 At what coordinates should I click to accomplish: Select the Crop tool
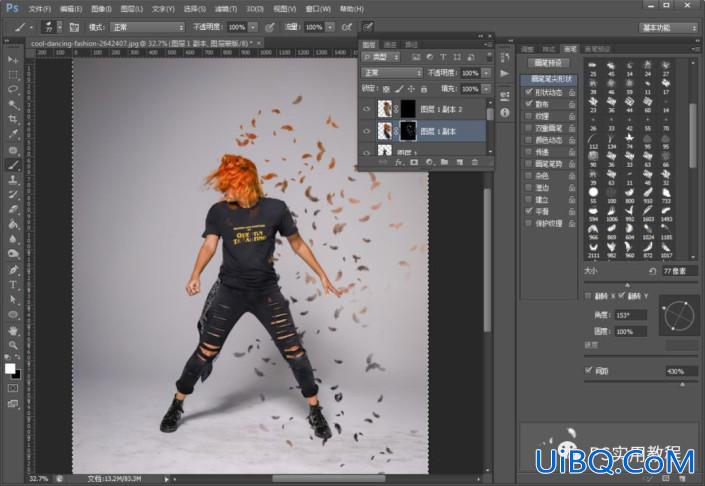[13, 120]
